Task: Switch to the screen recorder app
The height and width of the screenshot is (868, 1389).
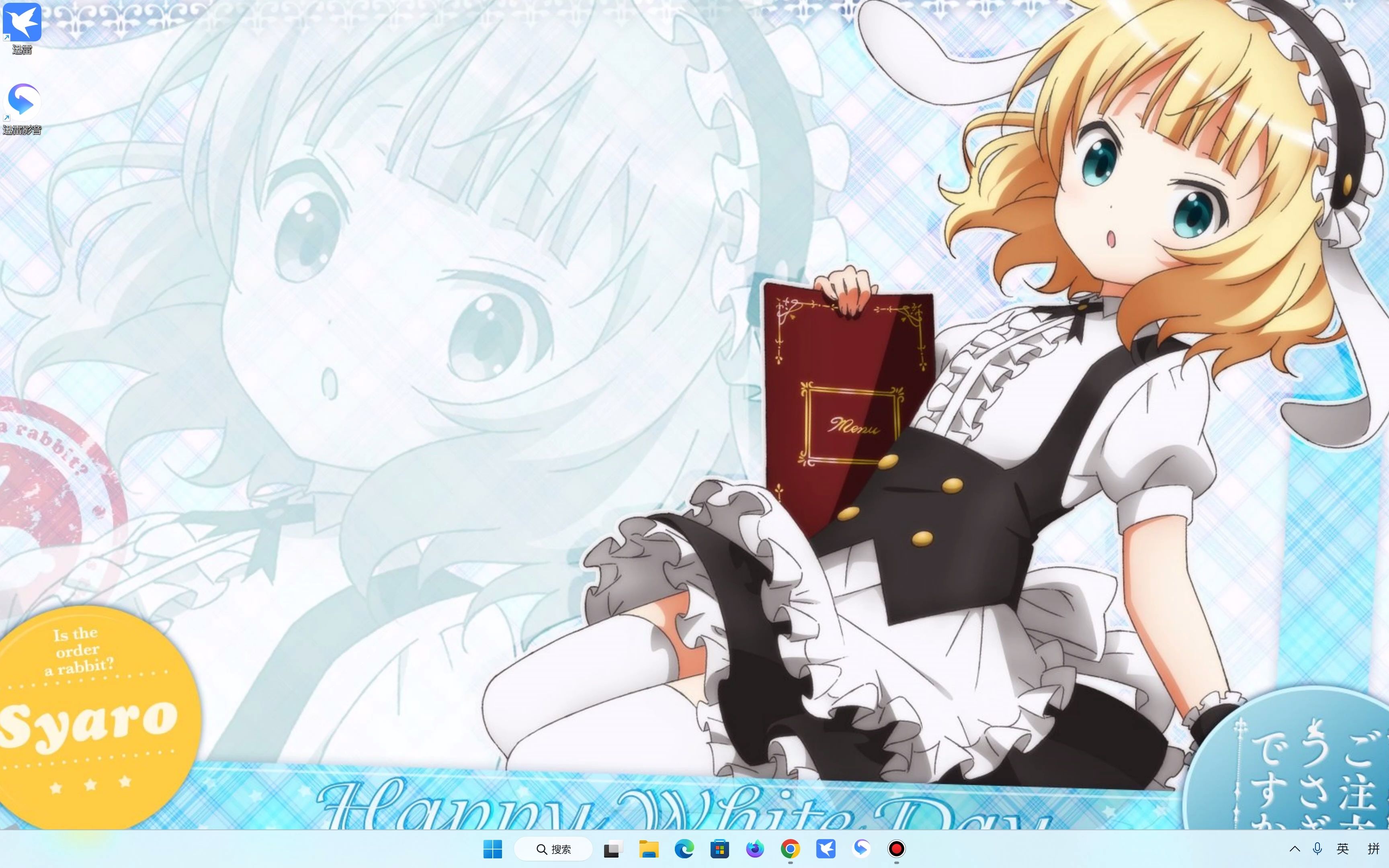Action: tap(897, 849)
